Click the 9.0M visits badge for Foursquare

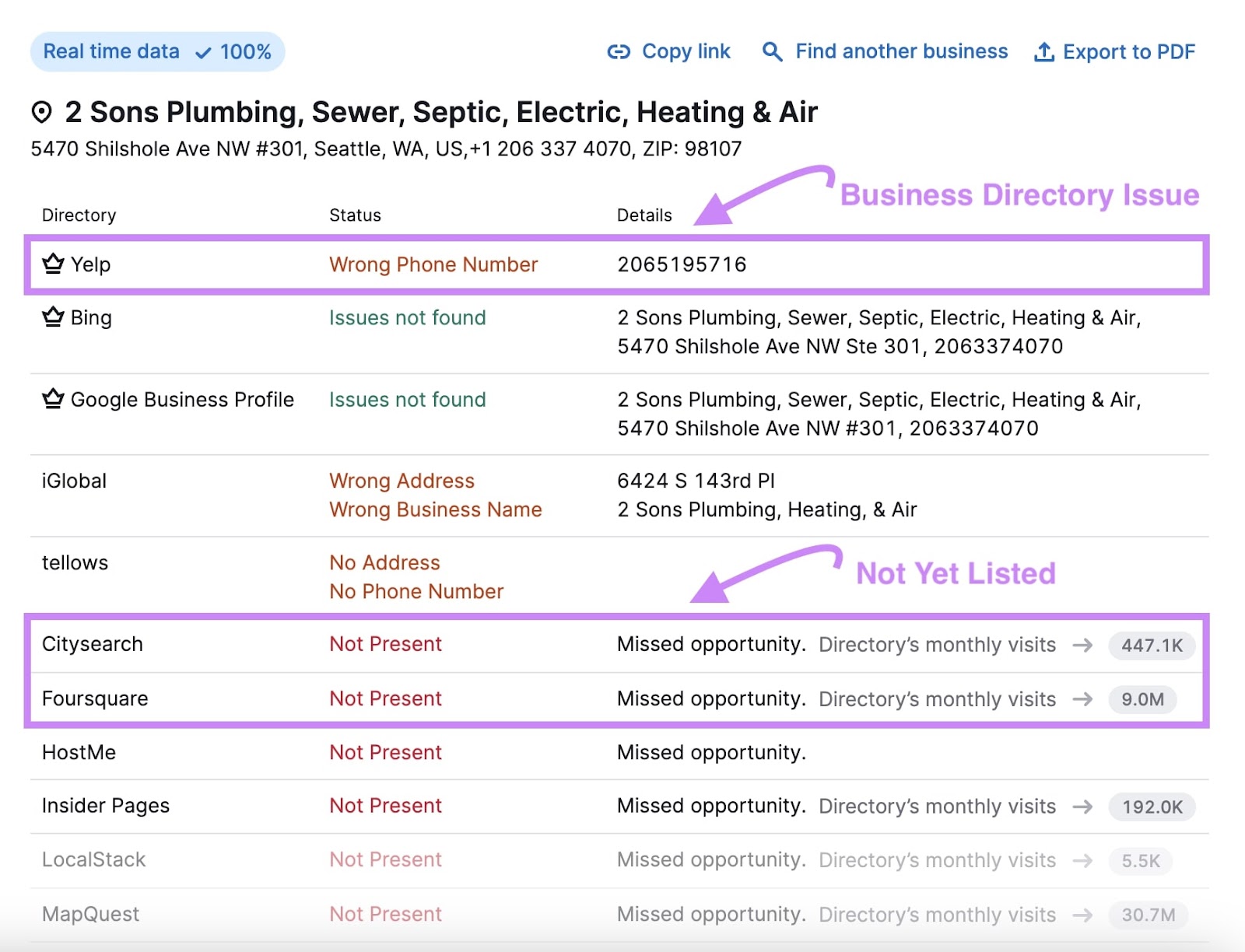click(1142, 699)
